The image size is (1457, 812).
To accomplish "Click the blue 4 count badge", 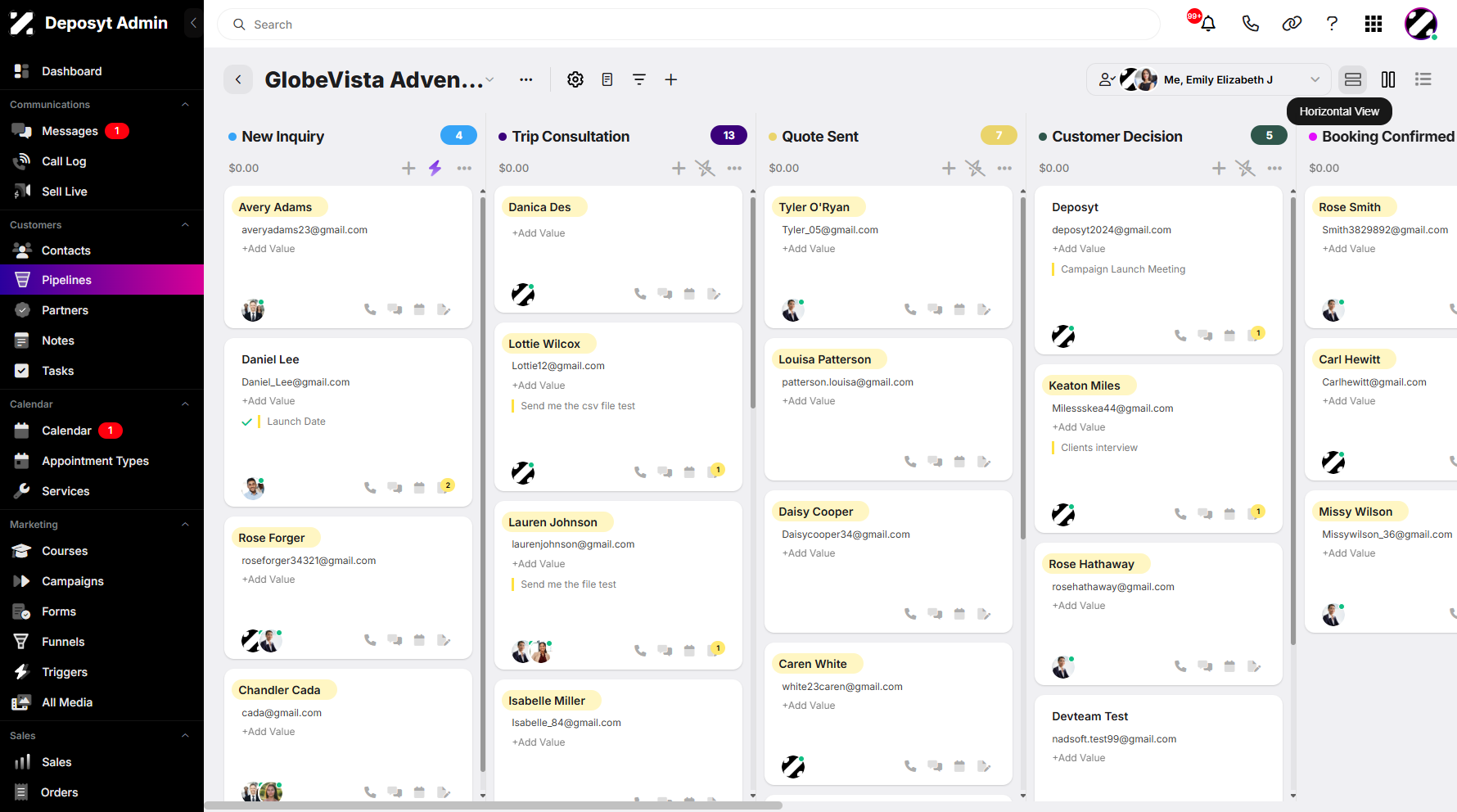I will click(x=458, y=136).
